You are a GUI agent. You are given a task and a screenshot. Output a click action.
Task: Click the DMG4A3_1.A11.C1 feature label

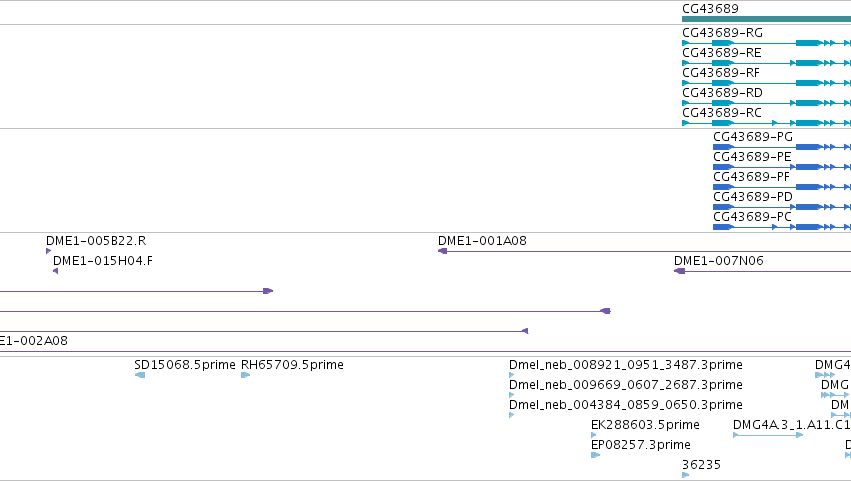coord(791,425)
